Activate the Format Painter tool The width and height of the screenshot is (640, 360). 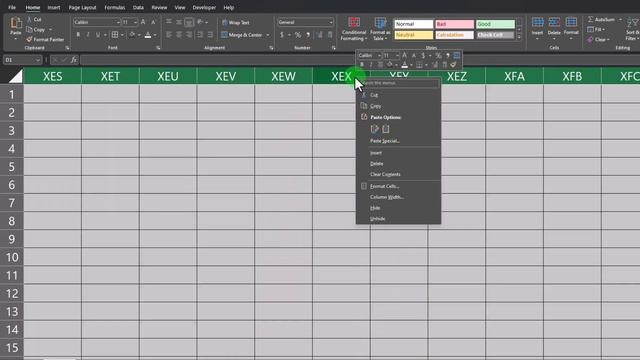click(45, 40)
